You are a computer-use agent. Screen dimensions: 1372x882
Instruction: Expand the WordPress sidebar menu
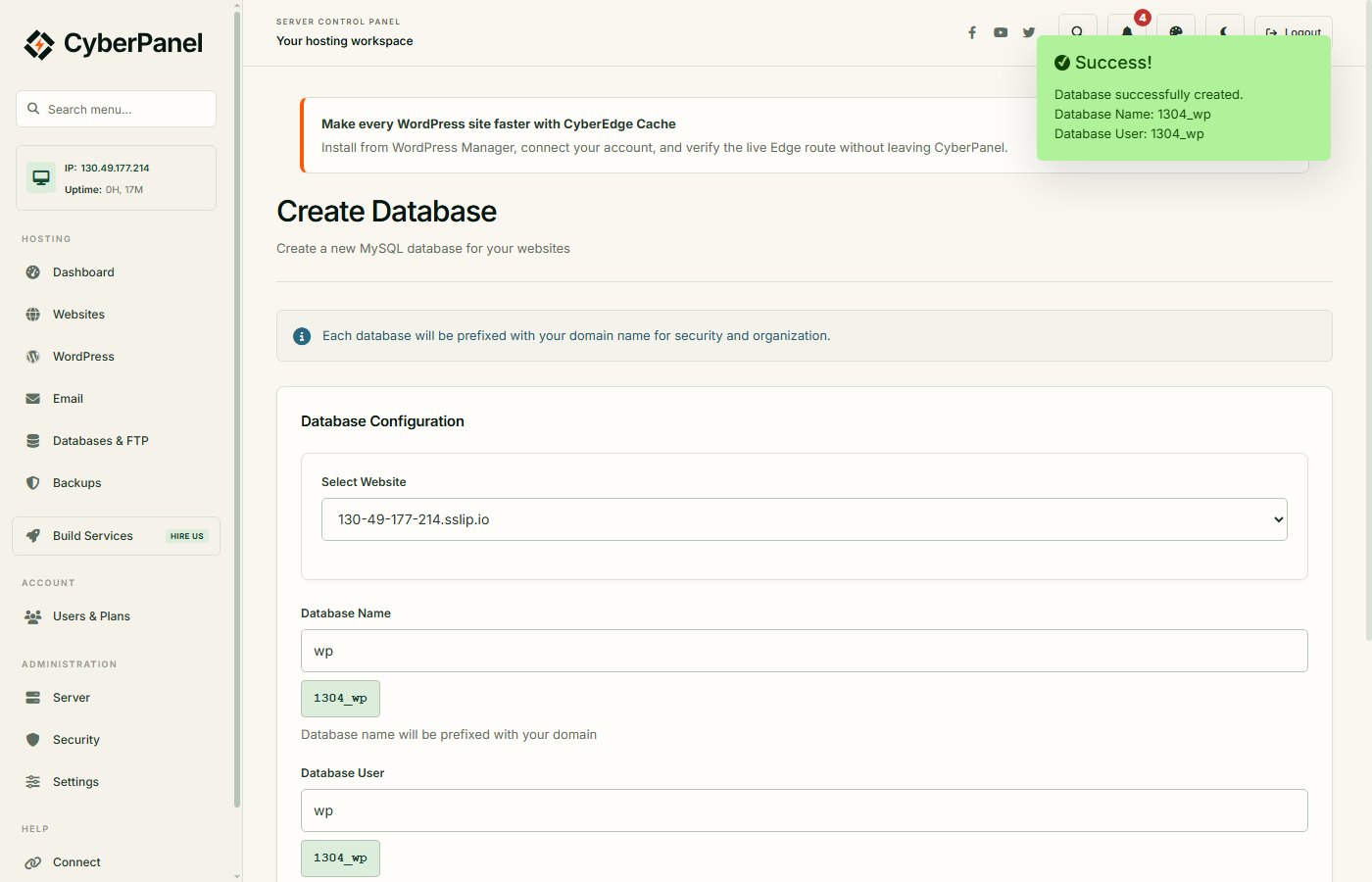(117, 357)
